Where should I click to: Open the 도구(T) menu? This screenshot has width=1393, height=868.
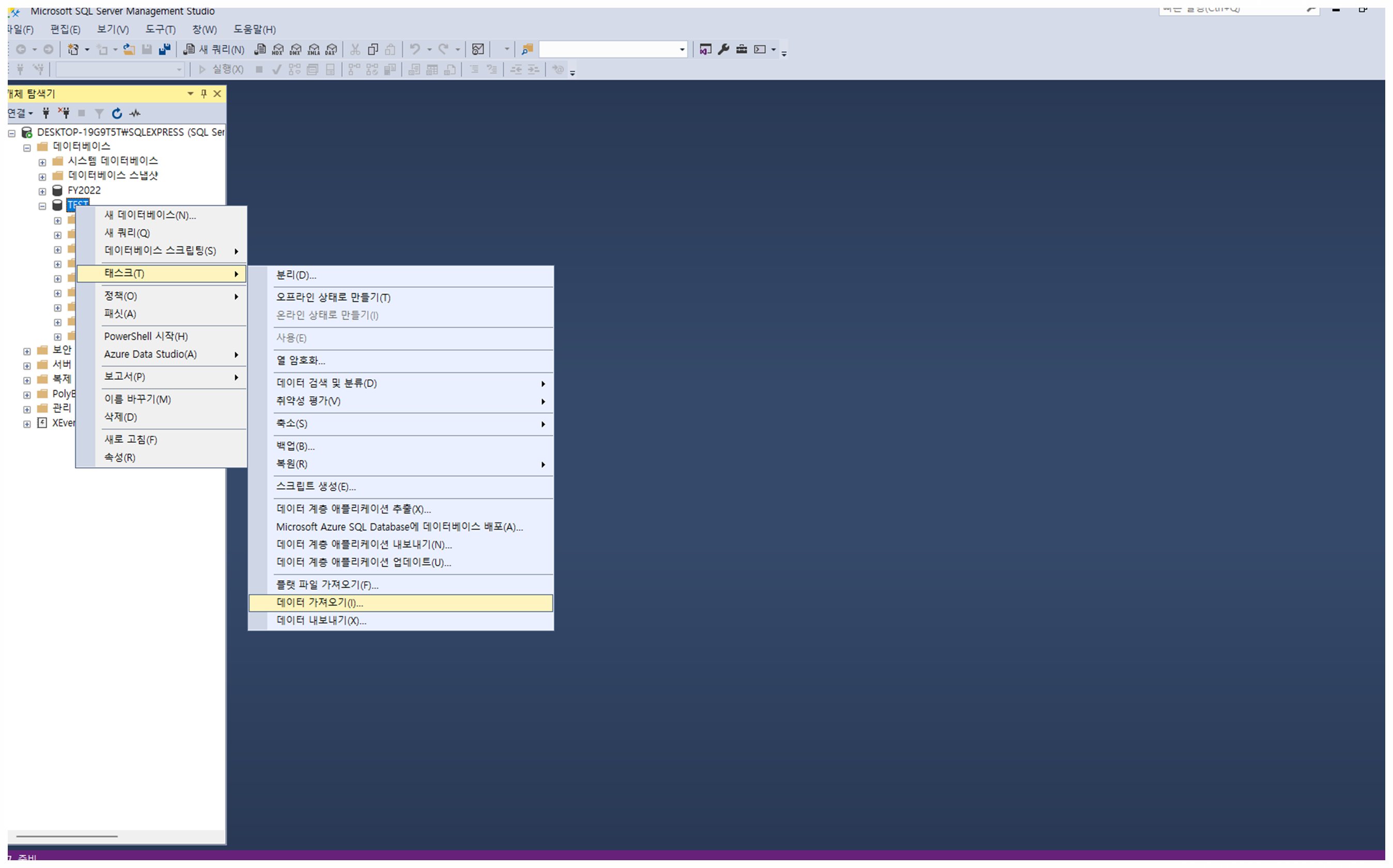pyautogui.click(x=160, y=29)
